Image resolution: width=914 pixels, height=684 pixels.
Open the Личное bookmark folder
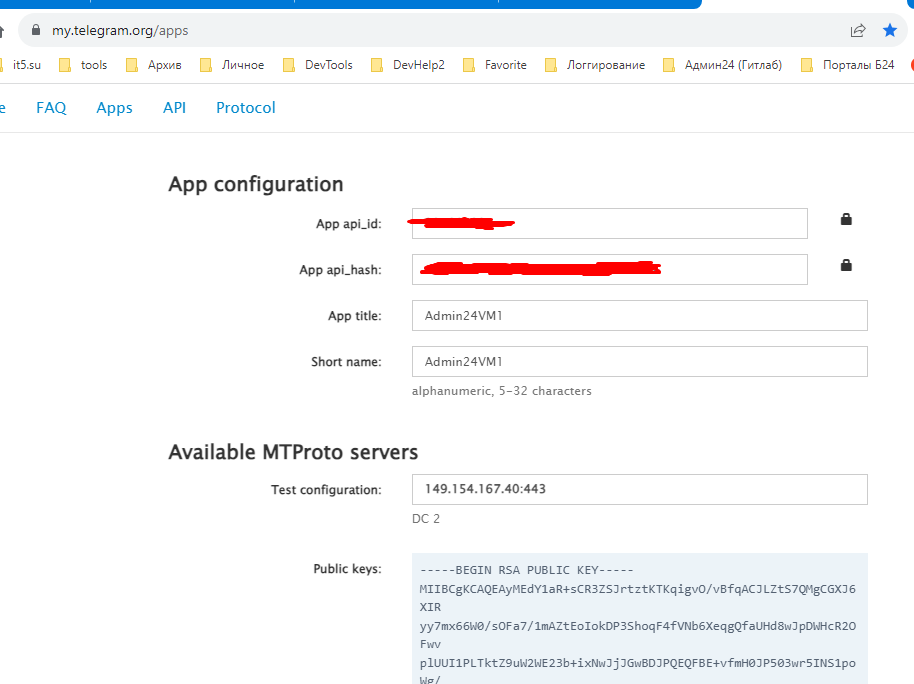(232, 65)
